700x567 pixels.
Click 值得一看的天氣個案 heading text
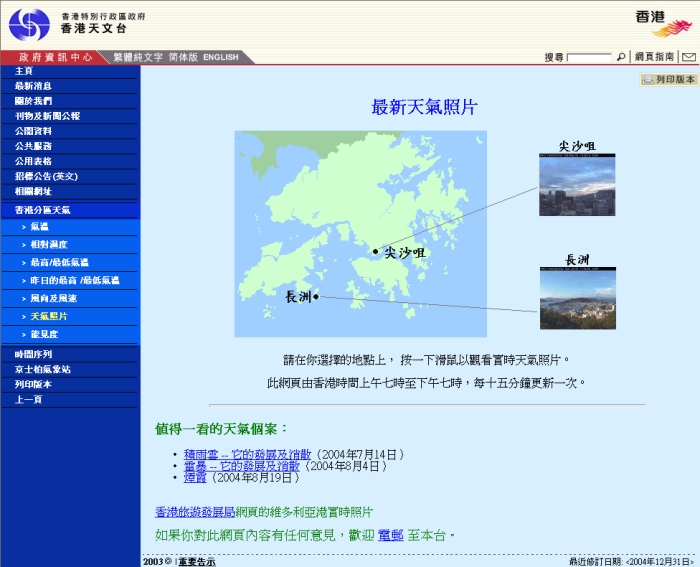(x=221, y=429)
